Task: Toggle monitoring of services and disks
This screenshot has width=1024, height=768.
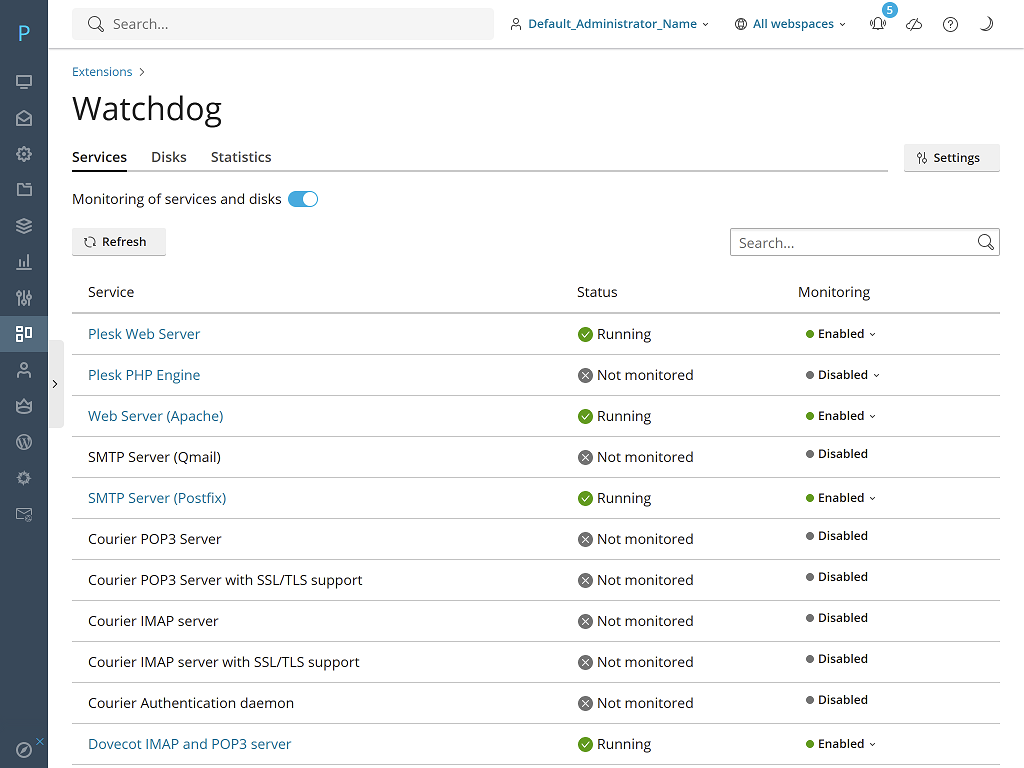Action: (x=303, y=199)
